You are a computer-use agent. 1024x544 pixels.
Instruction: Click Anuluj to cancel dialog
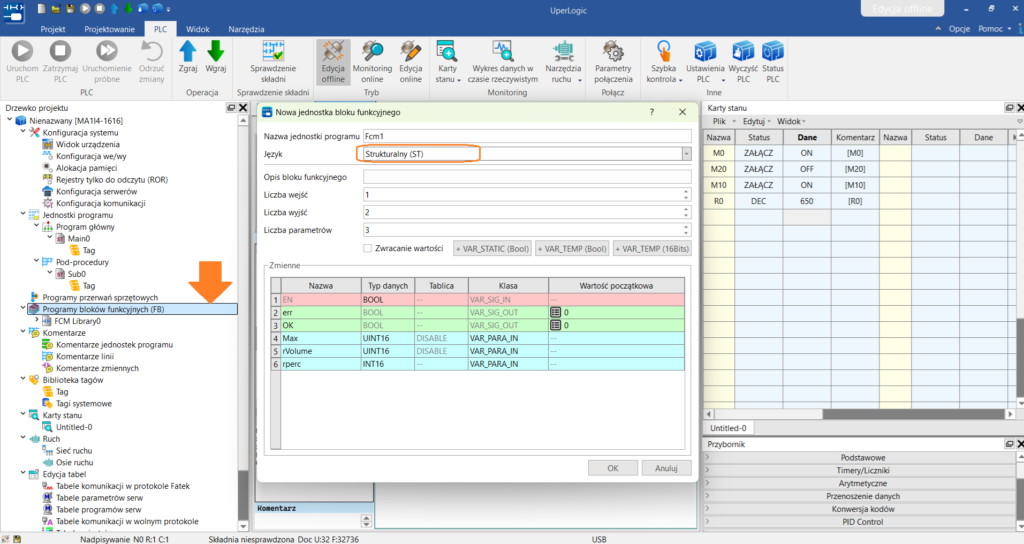click(x=666, y=468)
